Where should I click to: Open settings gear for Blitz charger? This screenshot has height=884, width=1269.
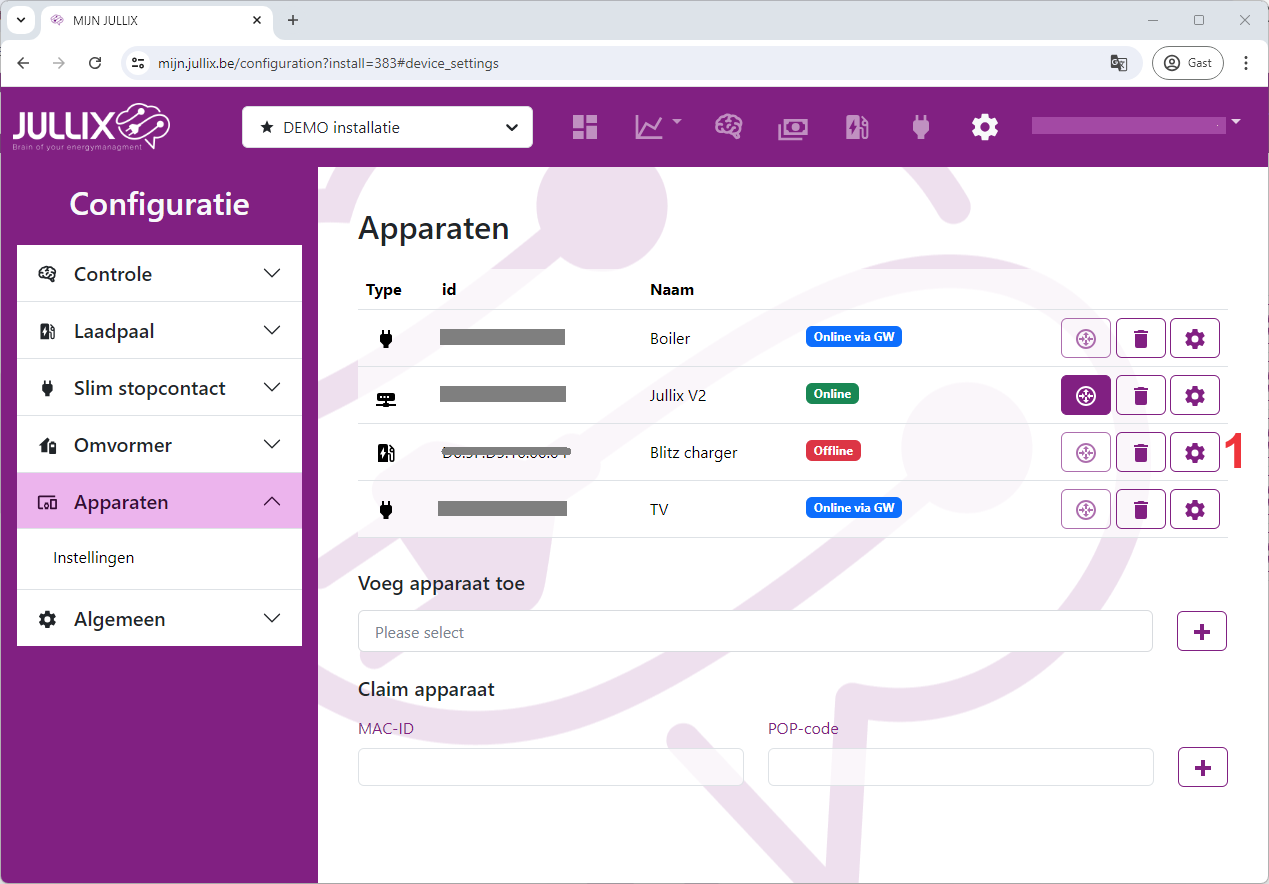(x=1194, y=453)
